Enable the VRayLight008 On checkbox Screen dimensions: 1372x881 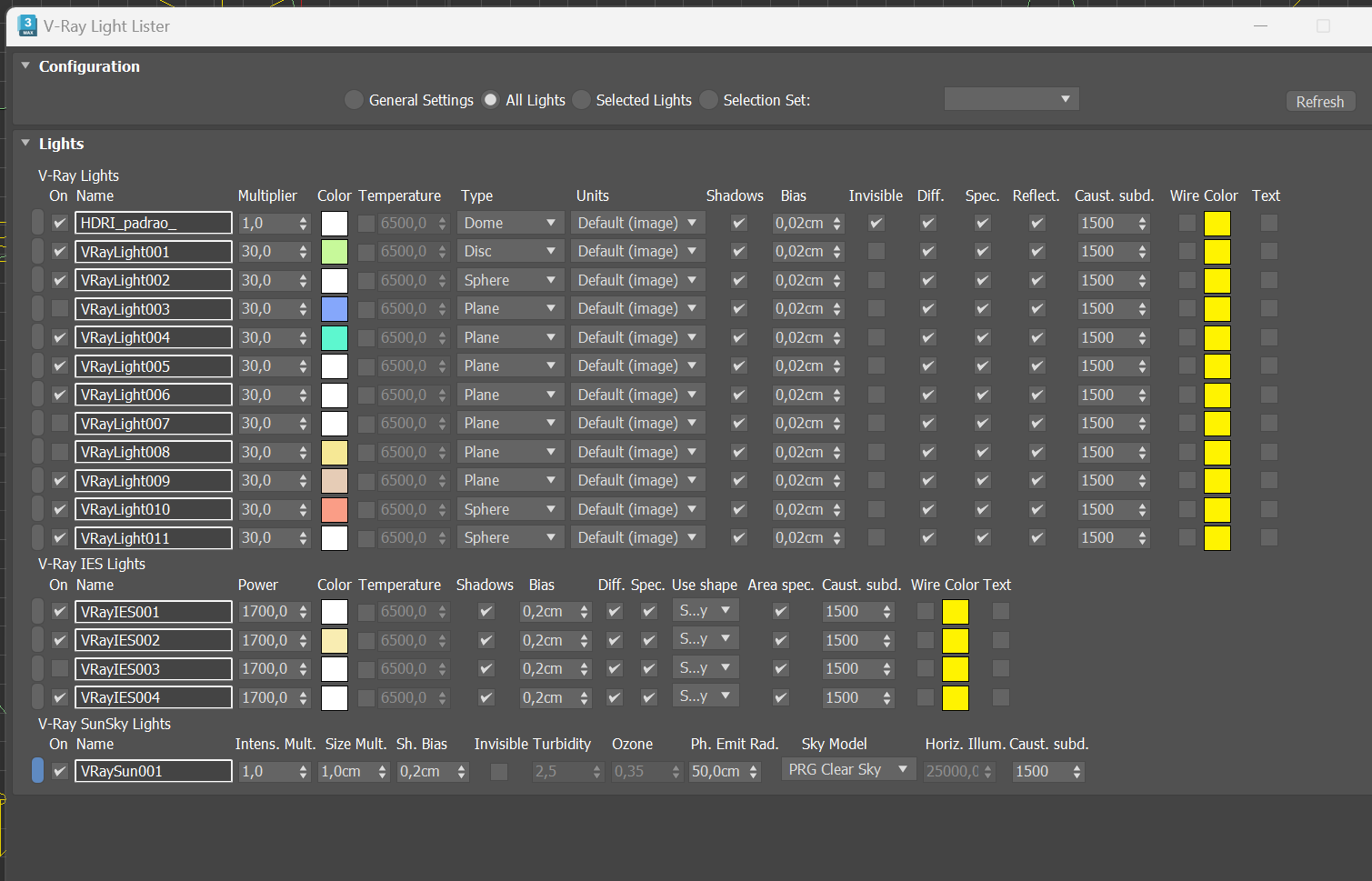[x=60, y=452]
